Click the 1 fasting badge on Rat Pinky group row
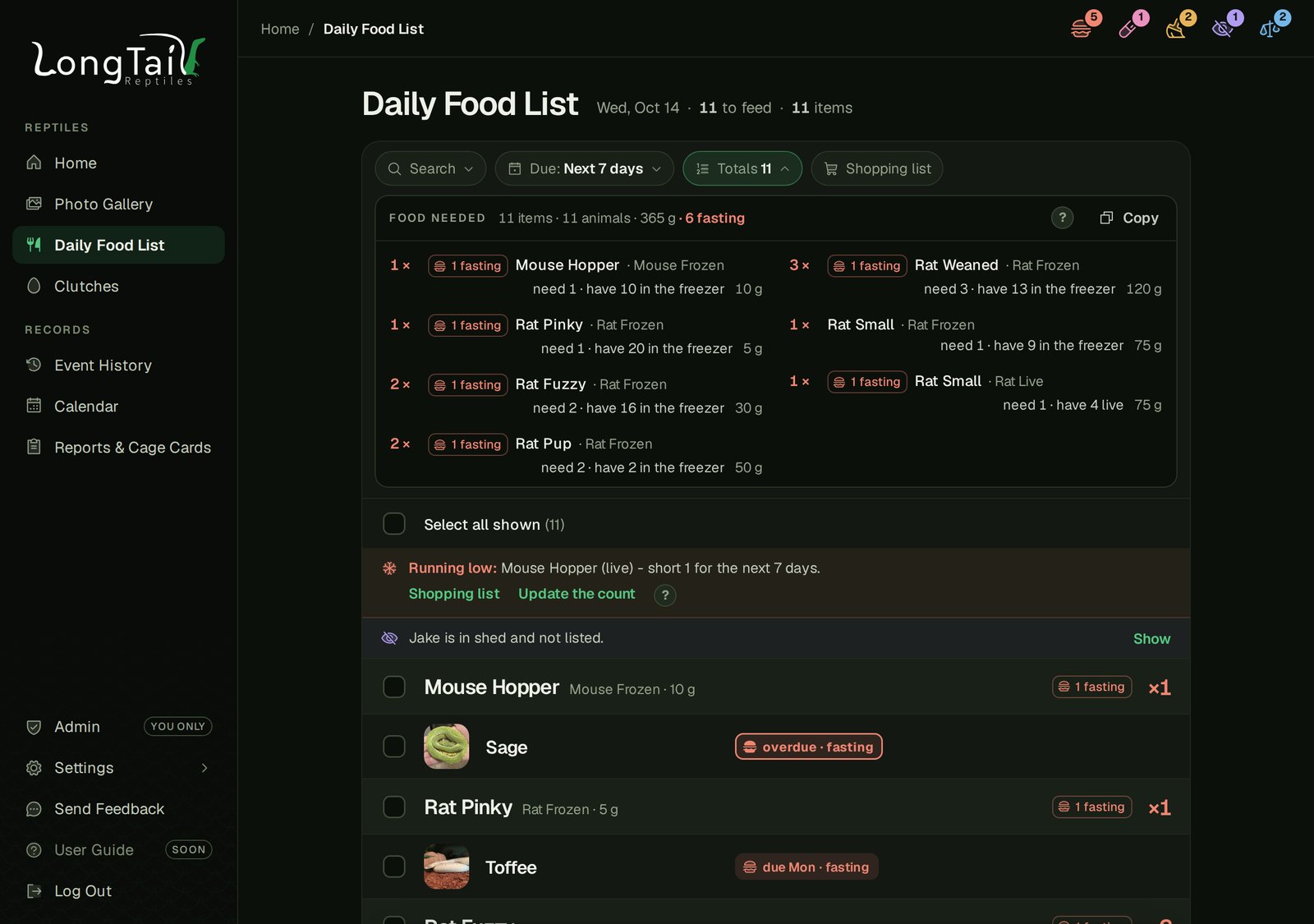 [x=1091, y=807]
